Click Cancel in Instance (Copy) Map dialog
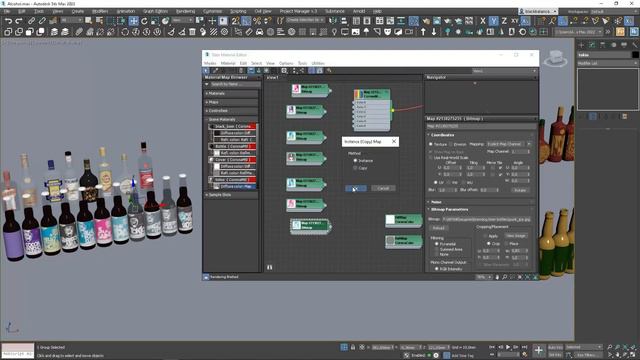 click(x=383, y=188)
